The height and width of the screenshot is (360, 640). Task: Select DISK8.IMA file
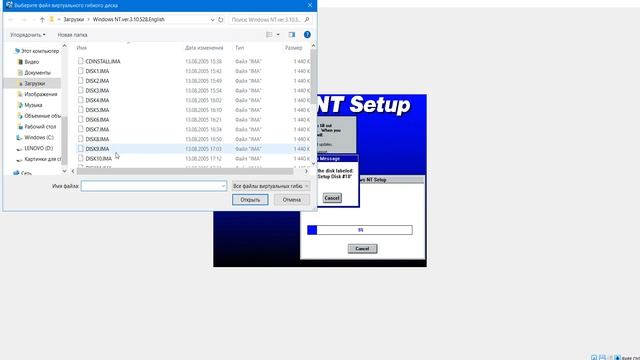tap(97, 139)
